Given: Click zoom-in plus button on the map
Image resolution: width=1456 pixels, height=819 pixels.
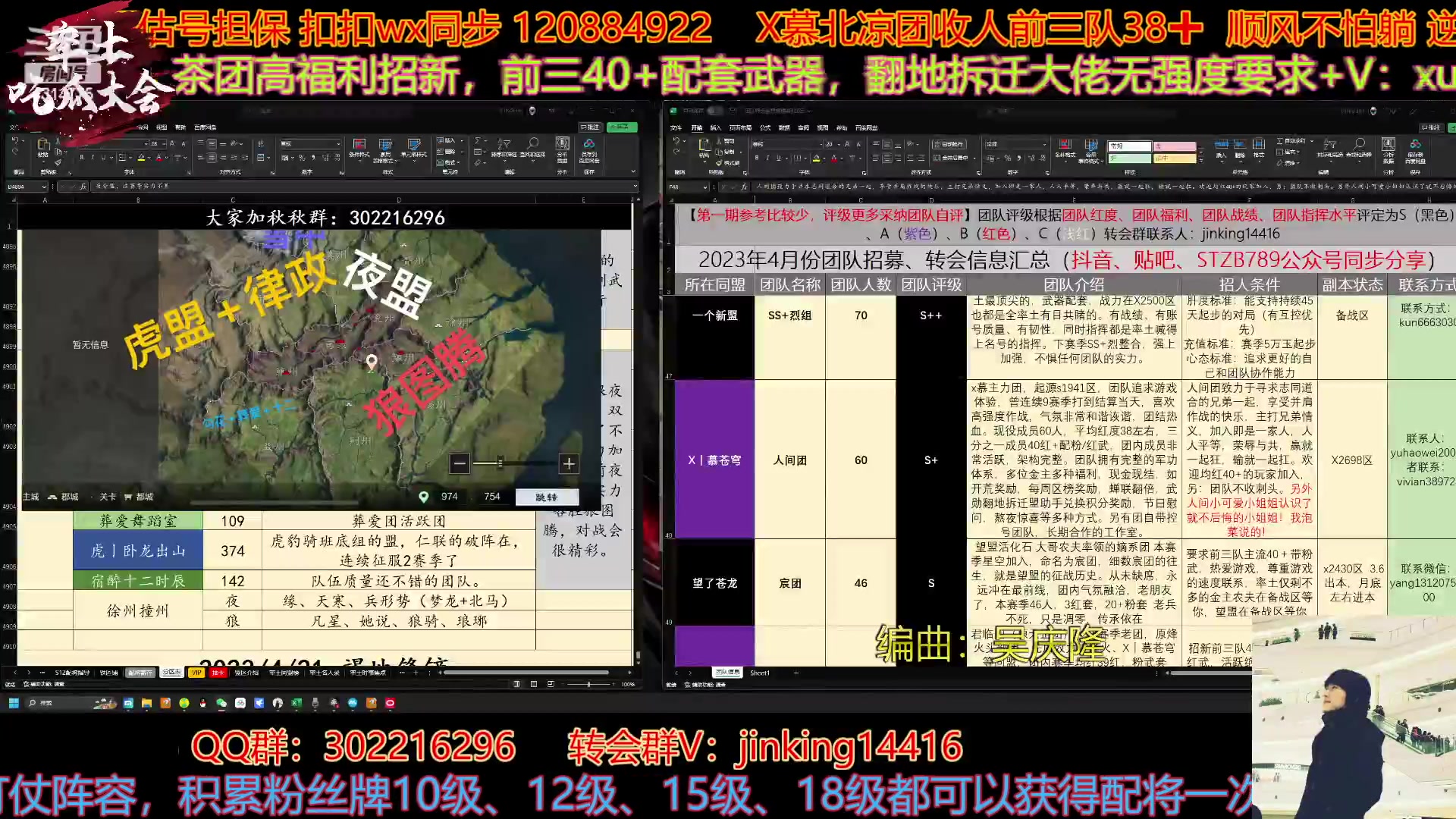Looking at the screenshot, I should pos(570,463).
